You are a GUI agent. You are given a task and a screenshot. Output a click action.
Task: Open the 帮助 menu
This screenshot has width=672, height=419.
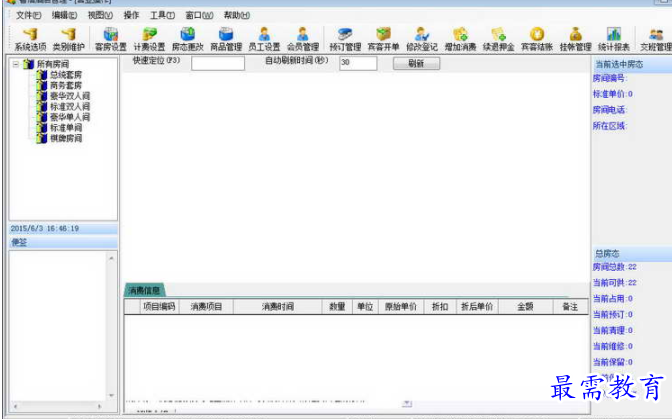pyautogui.click(x=237, y=15)
